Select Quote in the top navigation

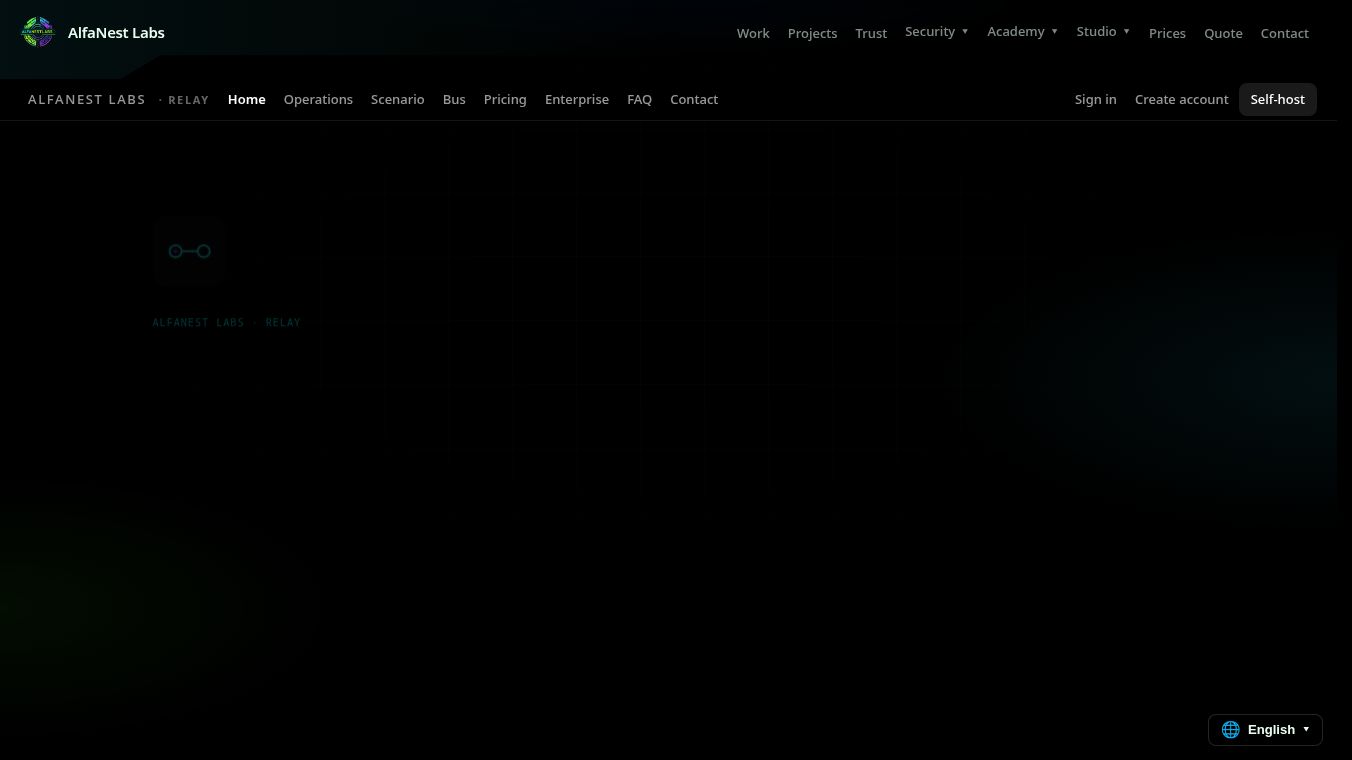coord(1223,33)
